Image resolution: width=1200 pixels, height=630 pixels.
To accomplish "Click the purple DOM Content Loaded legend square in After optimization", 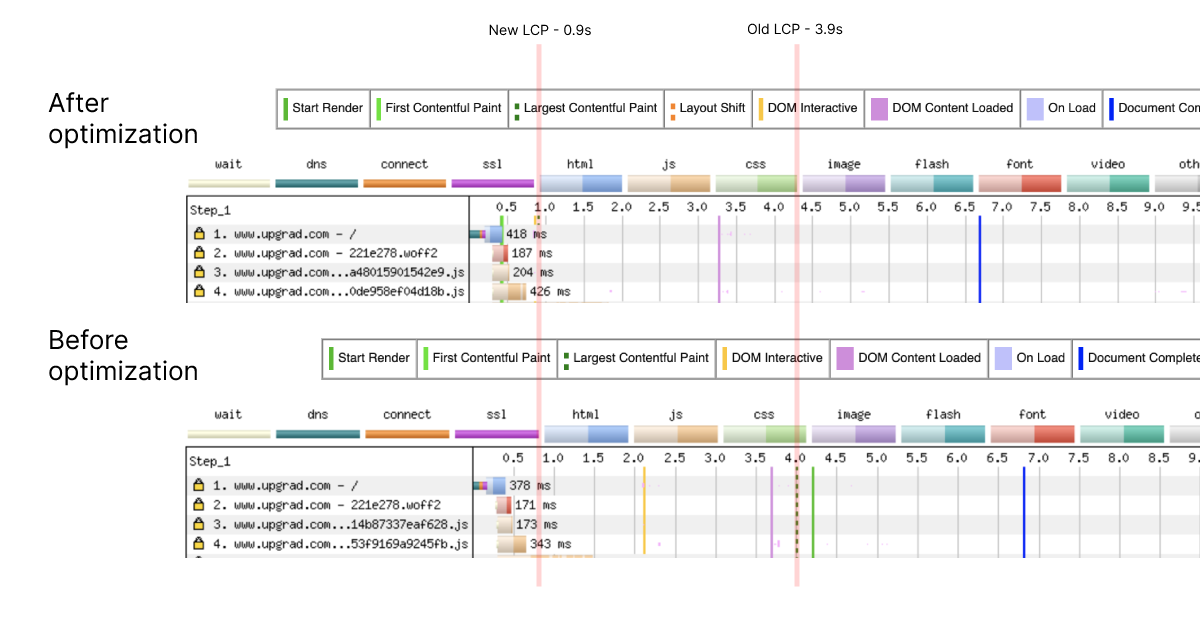I will tap(879, 108).
